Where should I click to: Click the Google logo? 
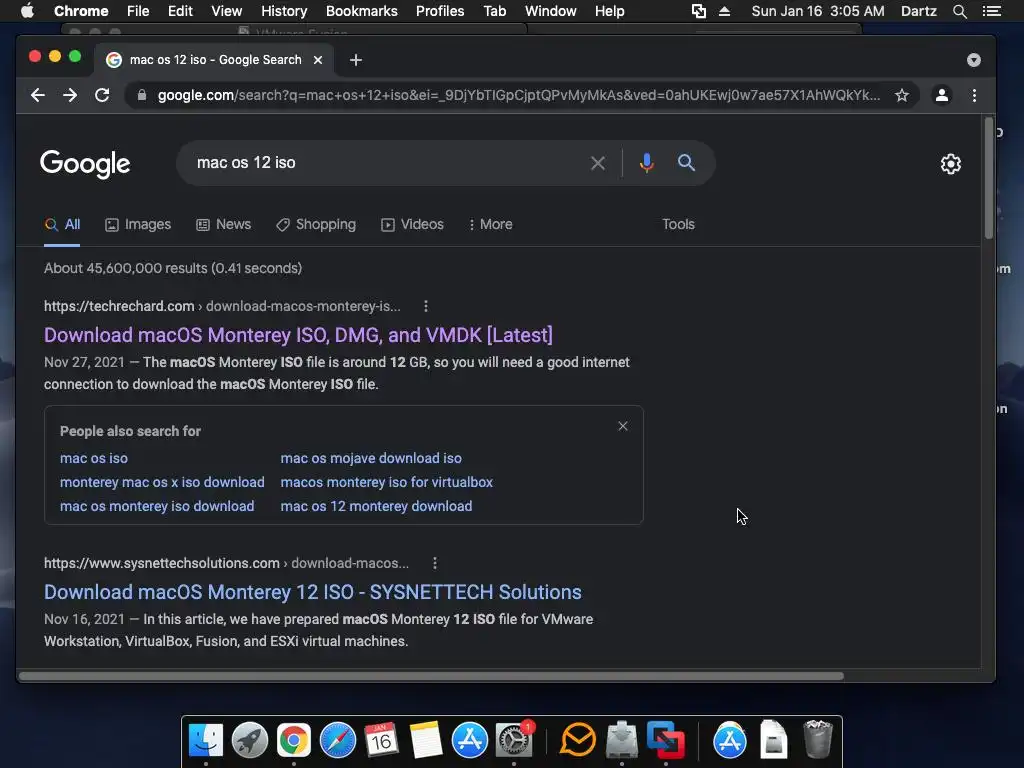tap(86, 164)
